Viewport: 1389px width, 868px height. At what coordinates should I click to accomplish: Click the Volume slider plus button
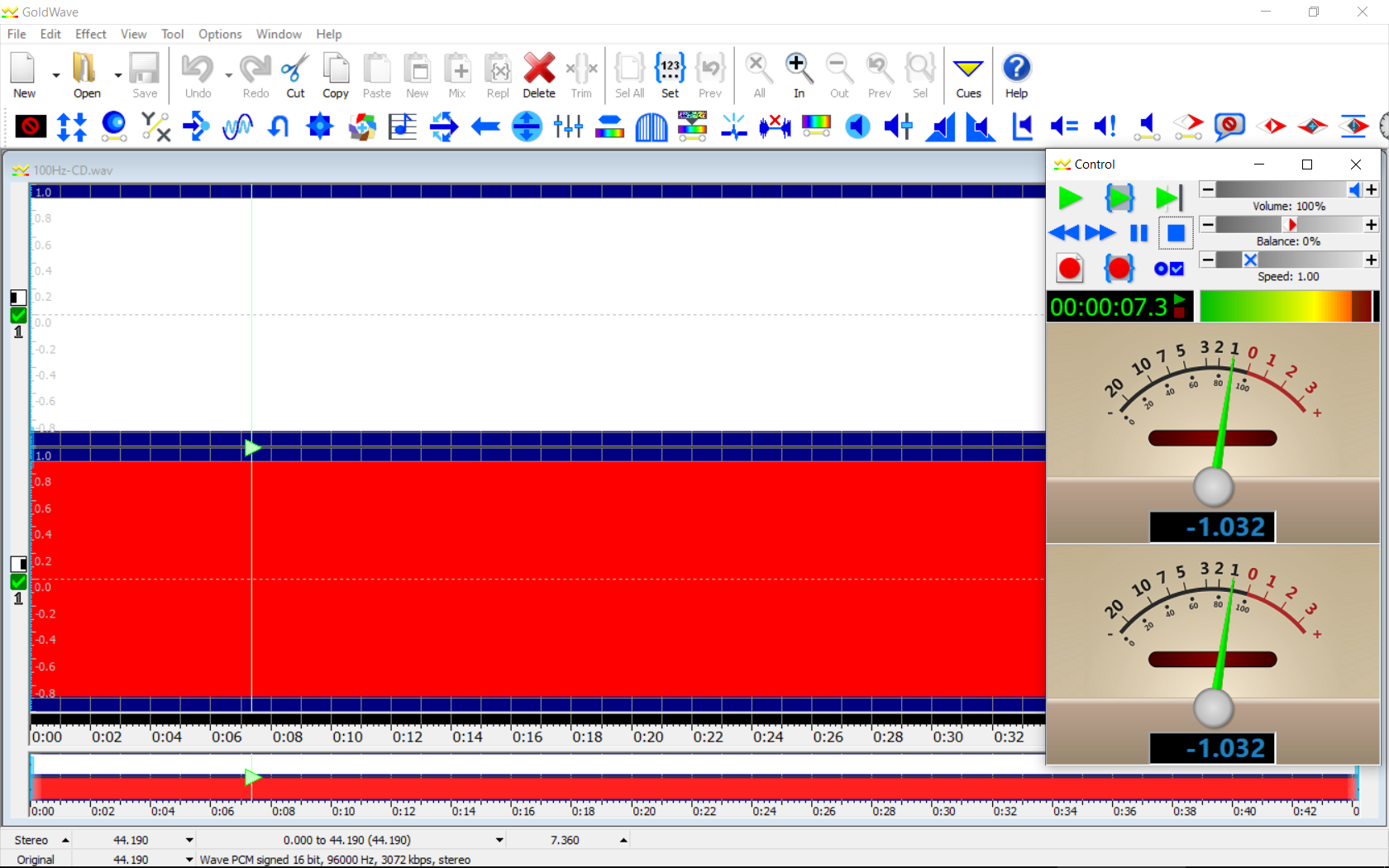(x=1371, y=190)
